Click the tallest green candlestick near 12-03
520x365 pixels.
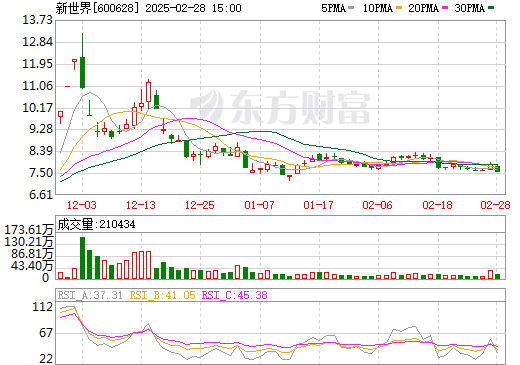[x=82, y=72]
